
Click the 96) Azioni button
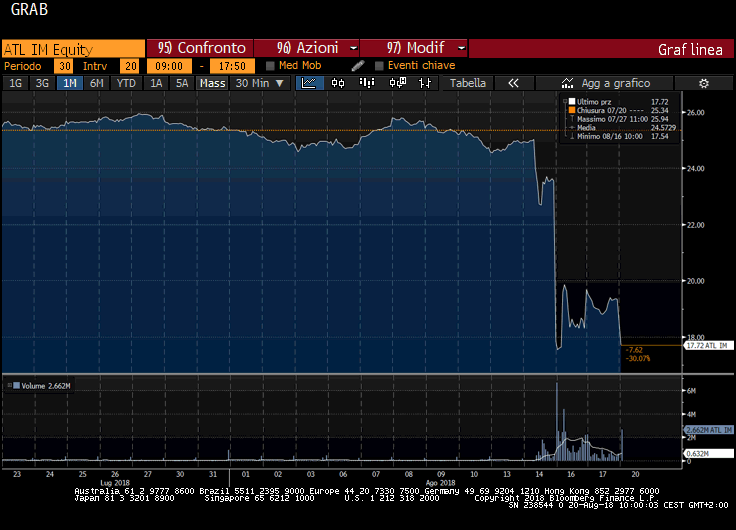click(307, 48)
